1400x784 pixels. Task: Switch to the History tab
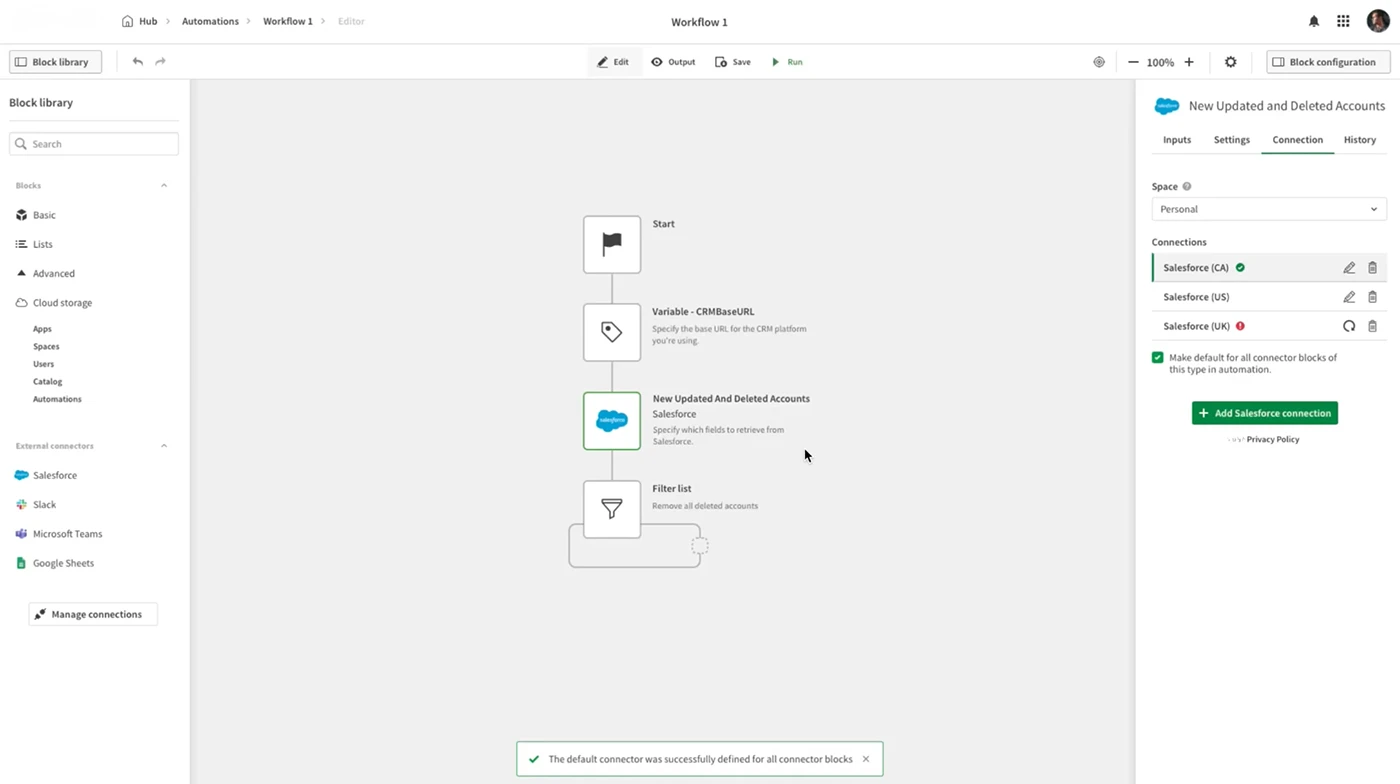(x=1360, y=140)
